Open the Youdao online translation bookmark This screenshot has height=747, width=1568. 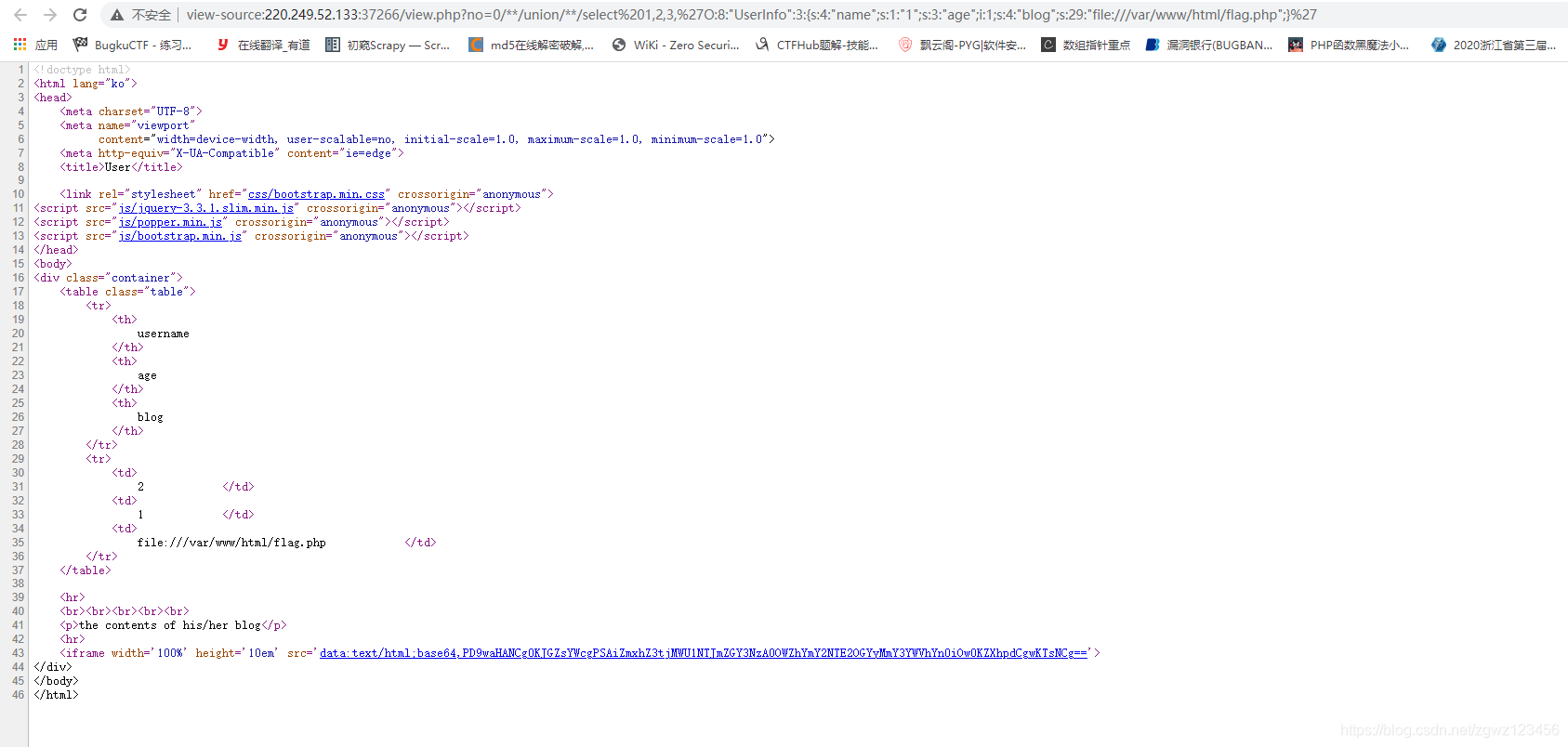coord(264,45)
